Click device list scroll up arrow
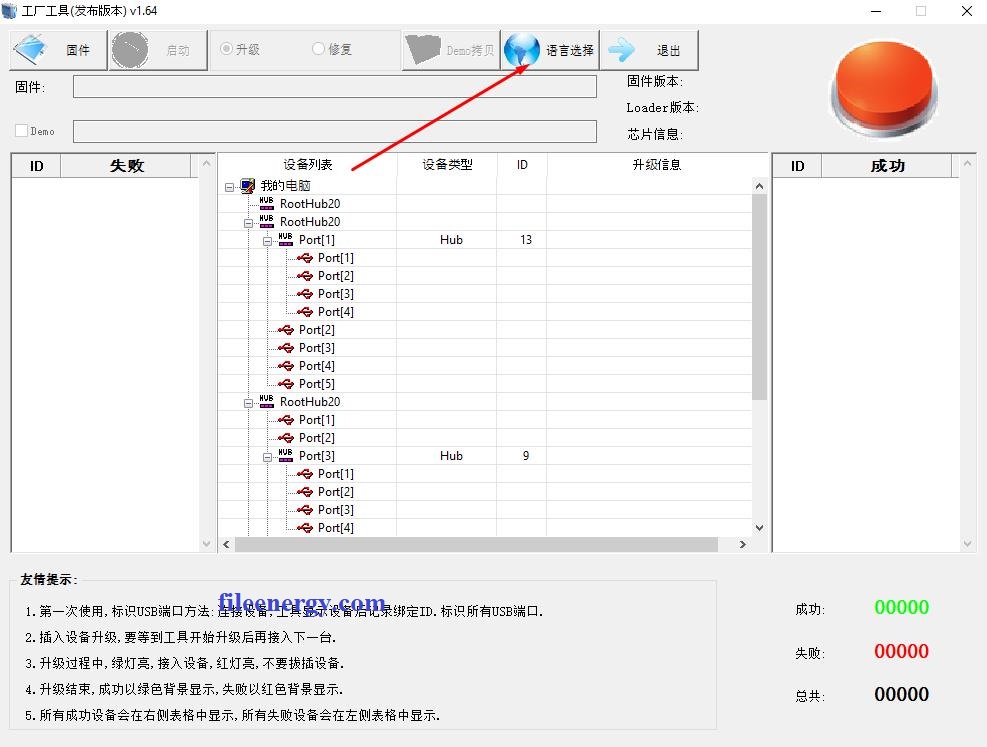Image resolution: width=987 pixels, height=747 pixels. 759,186
